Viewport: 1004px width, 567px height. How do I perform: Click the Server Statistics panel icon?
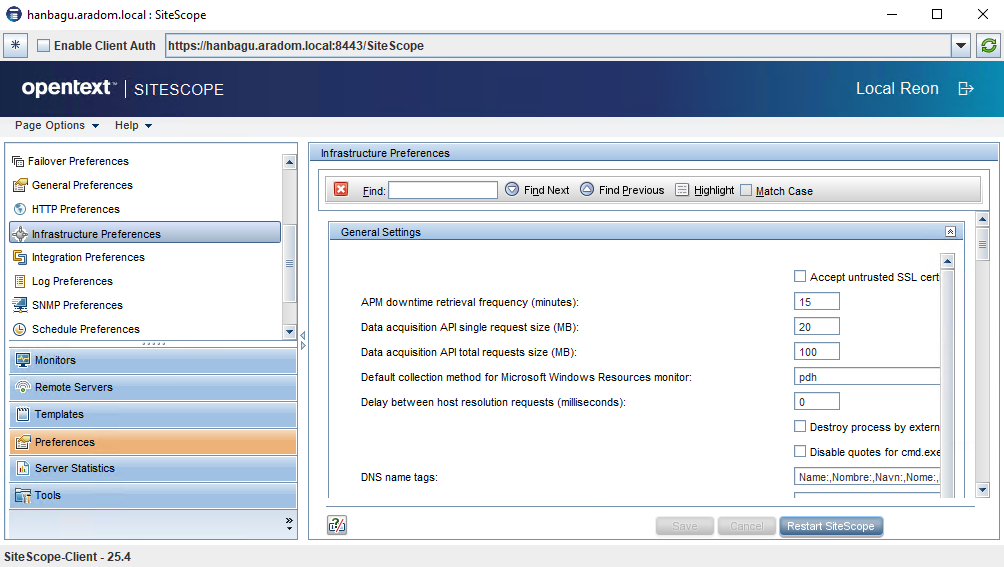[23, 468]
